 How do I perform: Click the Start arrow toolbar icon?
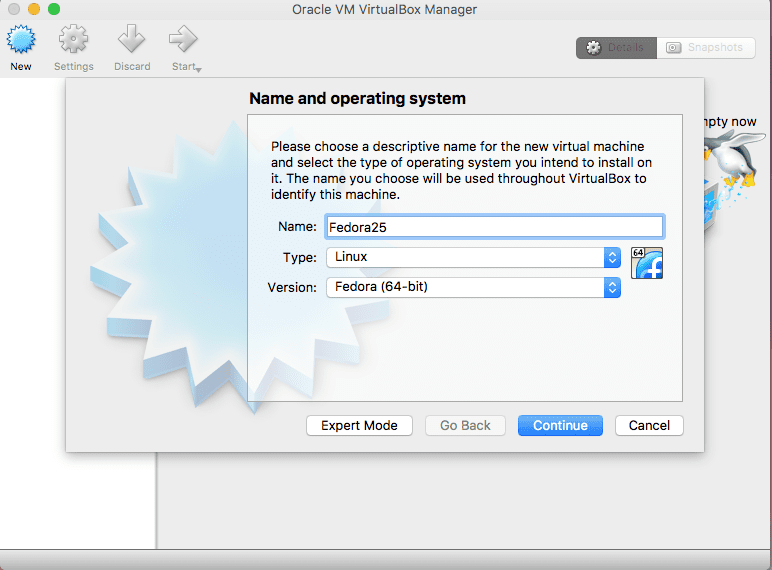183,39
